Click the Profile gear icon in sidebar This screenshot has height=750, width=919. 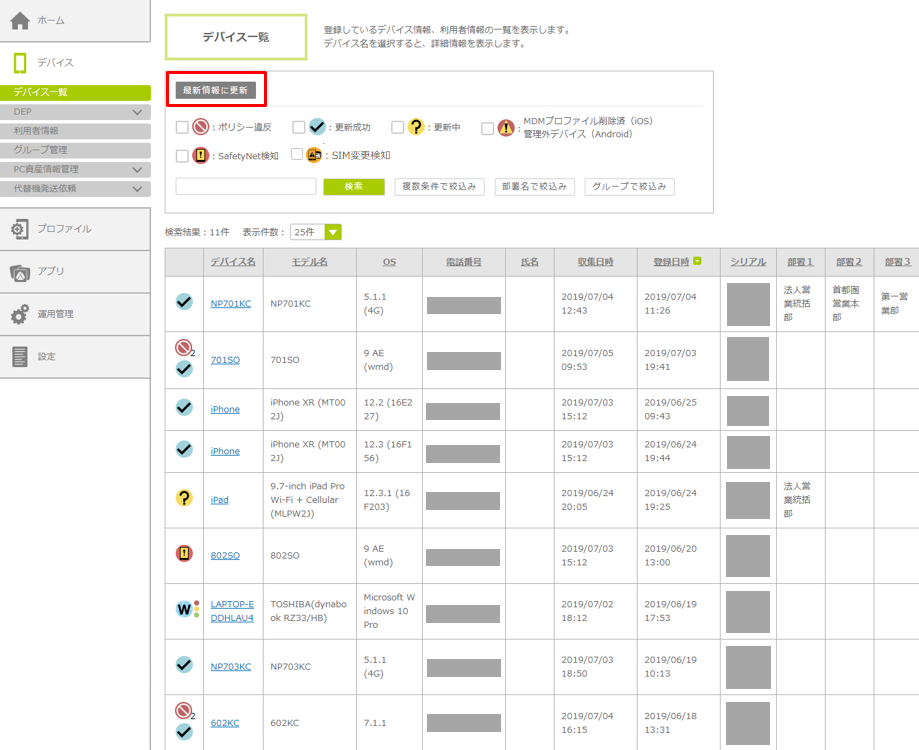tap(20, 229)
